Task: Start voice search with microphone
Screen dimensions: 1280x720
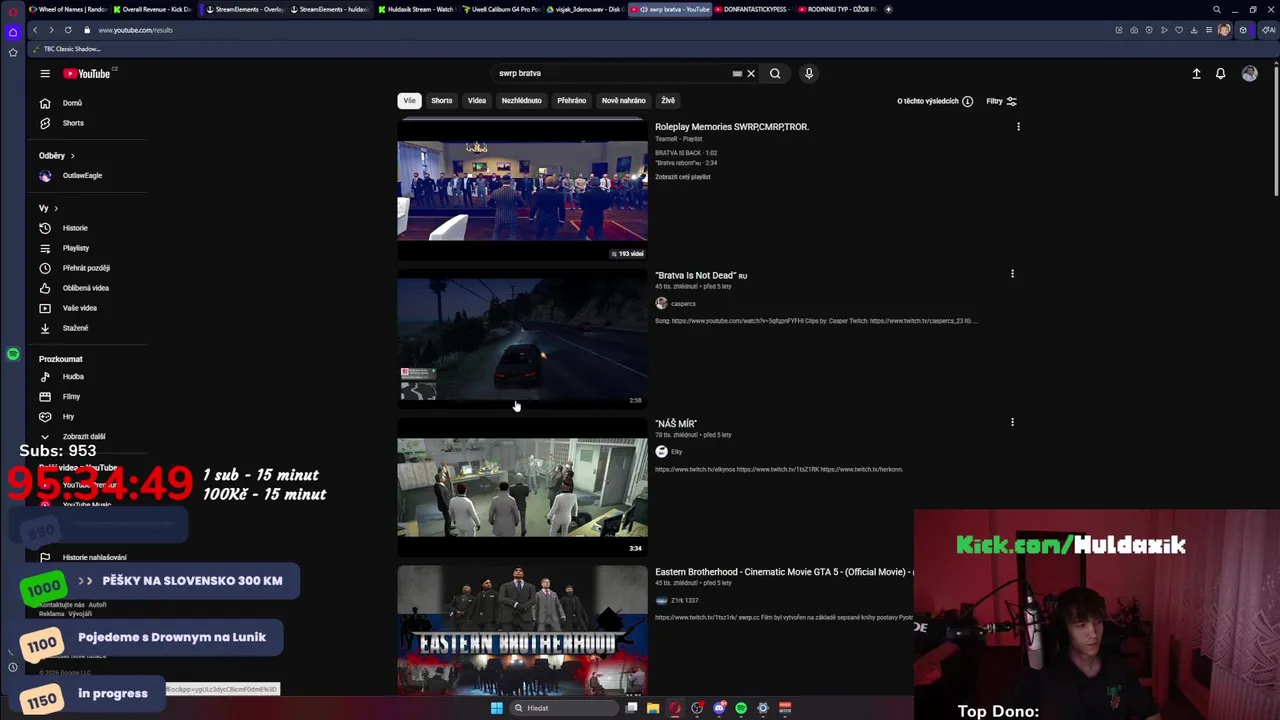Action: tap(809, 73)
